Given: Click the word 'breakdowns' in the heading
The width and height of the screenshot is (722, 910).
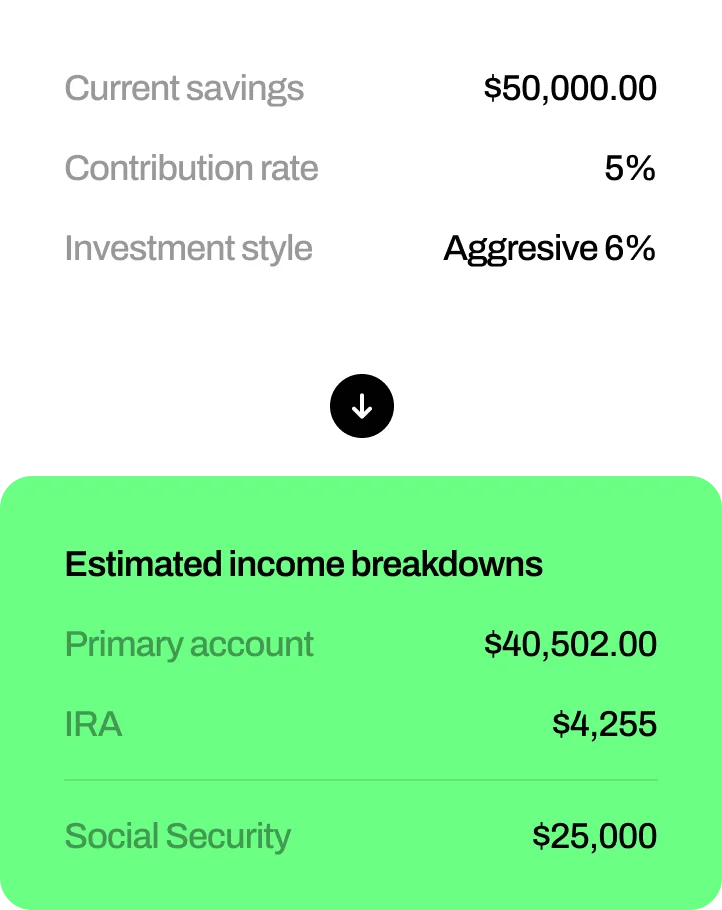Looking at the screenshot, I should pos(446,564).
